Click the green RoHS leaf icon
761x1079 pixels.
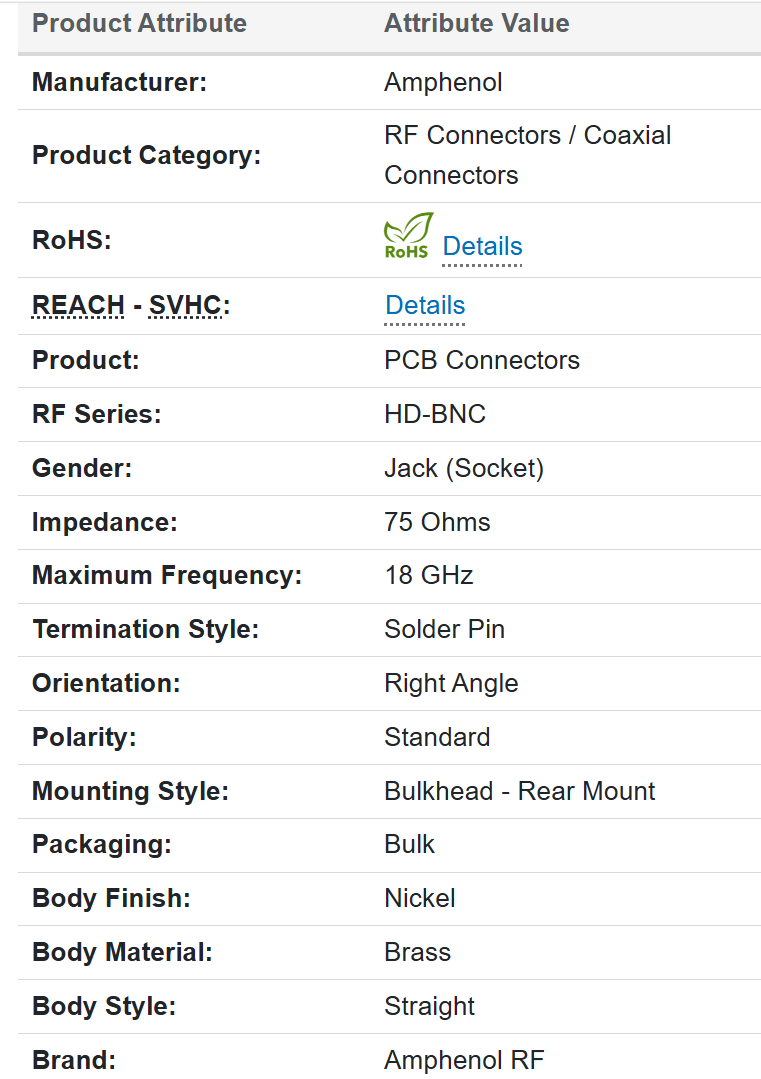(408, 236)
